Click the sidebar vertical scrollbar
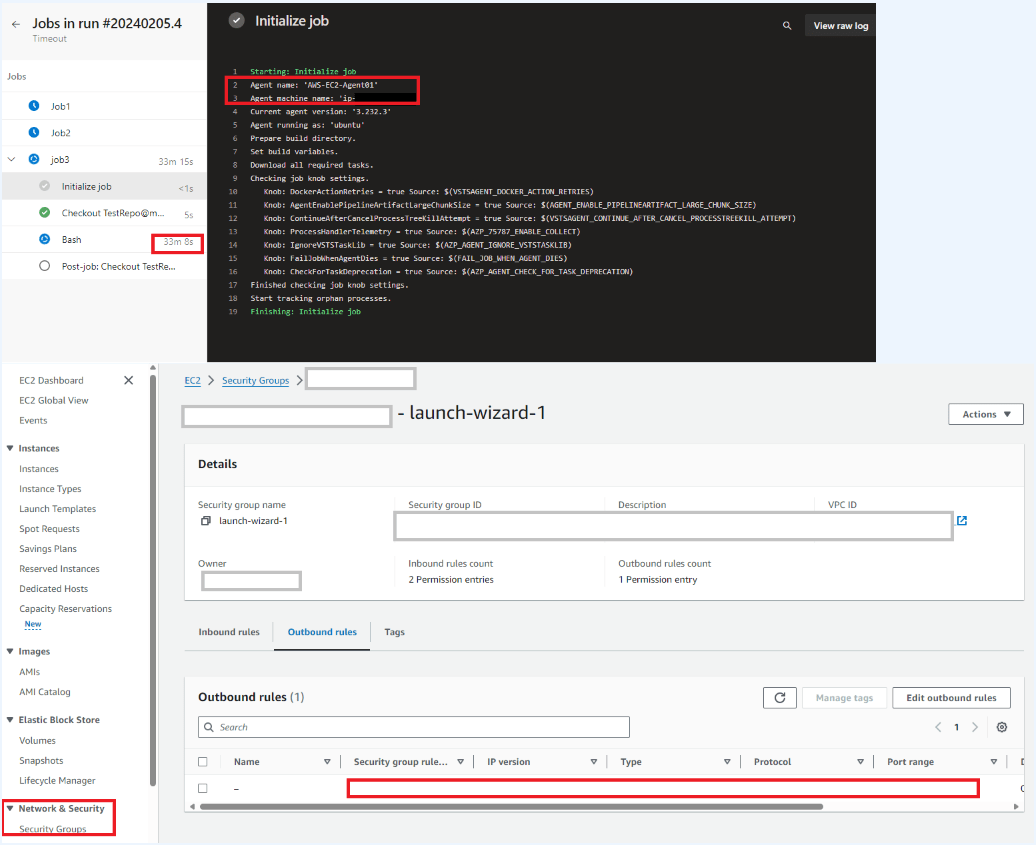The image size is (1036, 845). pos(153,580)
